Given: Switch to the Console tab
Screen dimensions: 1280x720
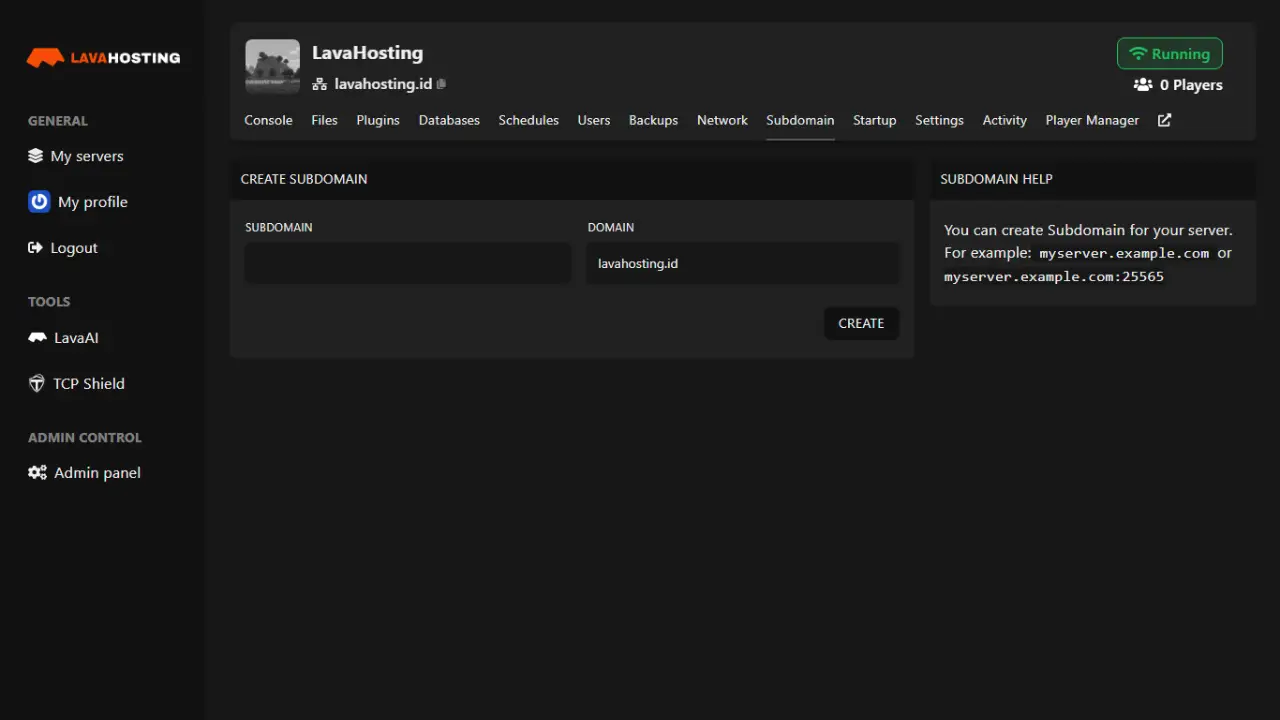Looking at the screenshot, I should coord(268,120).
